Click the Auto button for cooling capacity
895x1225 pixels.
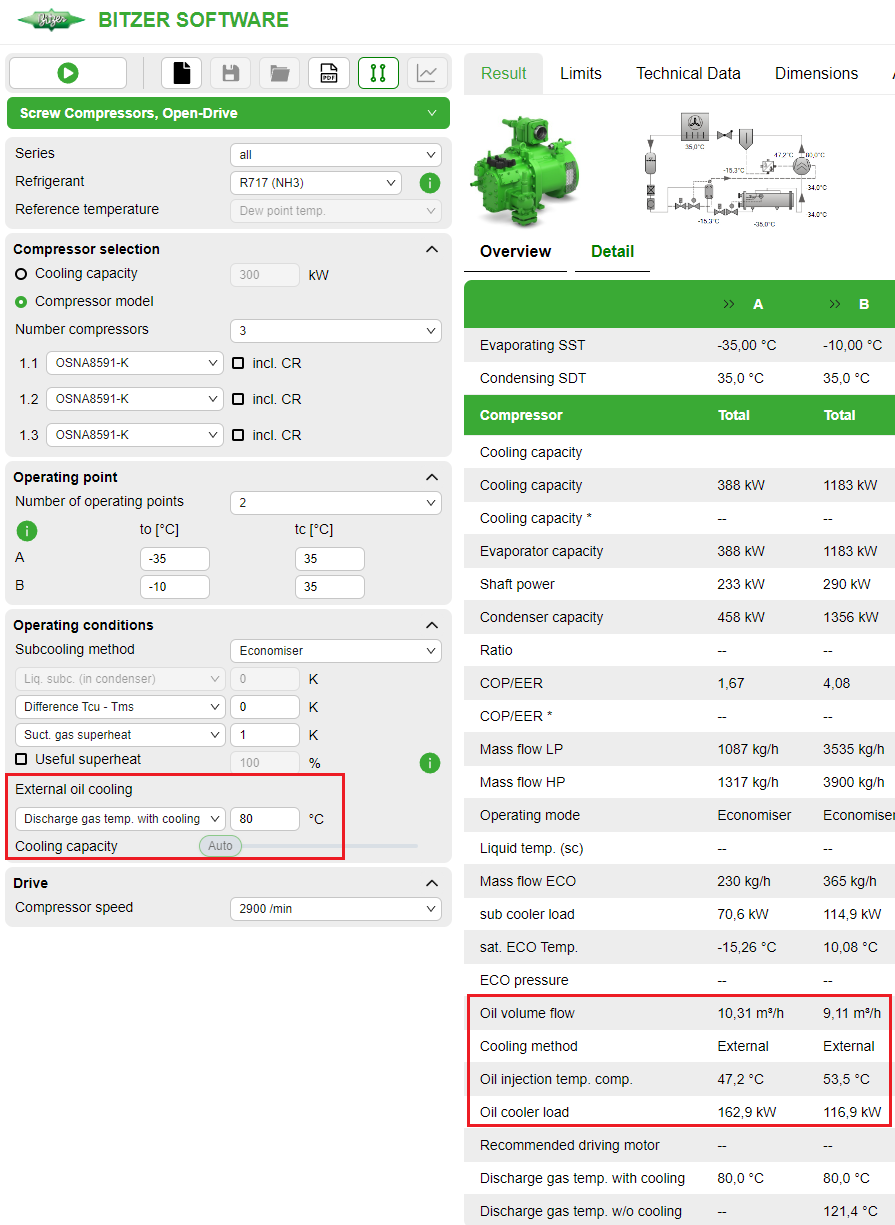(x=219, y=845)
